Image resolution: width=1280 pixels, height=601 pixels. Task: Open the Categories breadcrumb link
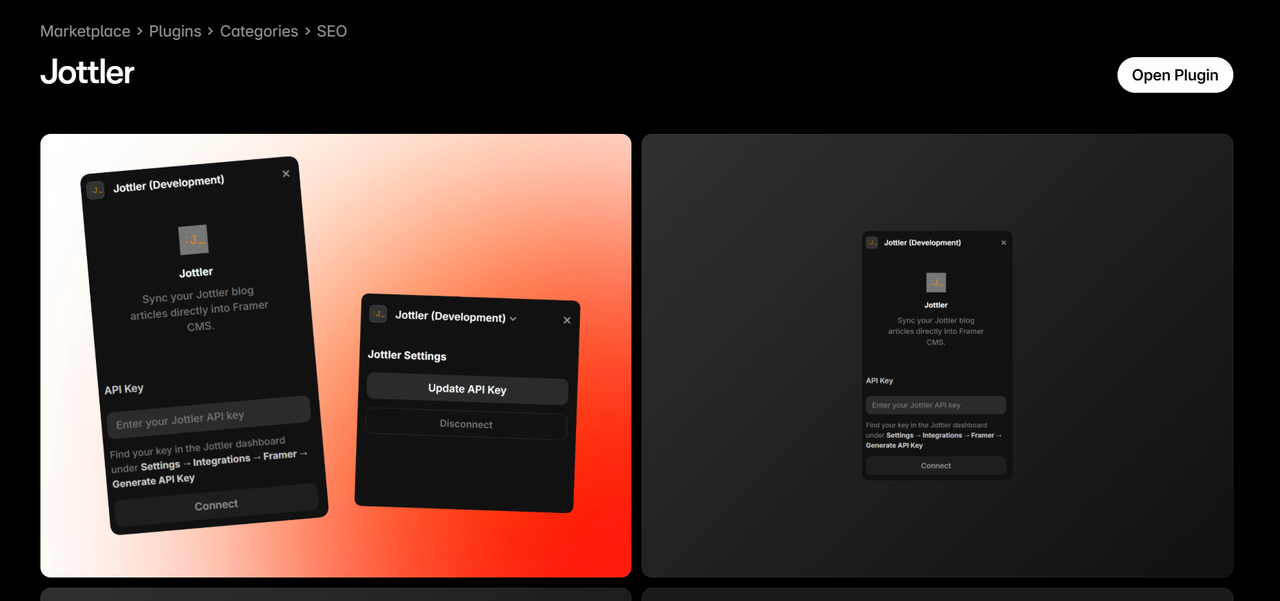click(259, 31)
